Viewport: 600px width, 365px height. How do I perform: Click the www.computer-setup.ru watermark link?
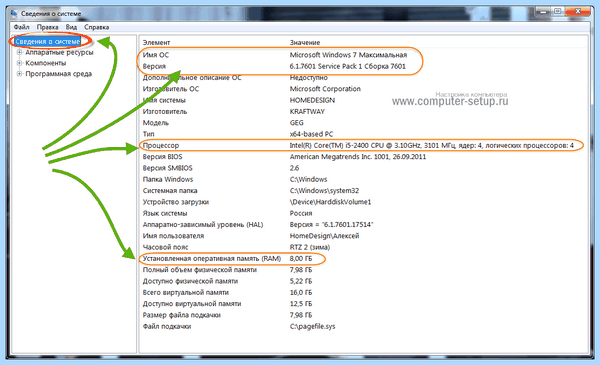tap(450, 101)
